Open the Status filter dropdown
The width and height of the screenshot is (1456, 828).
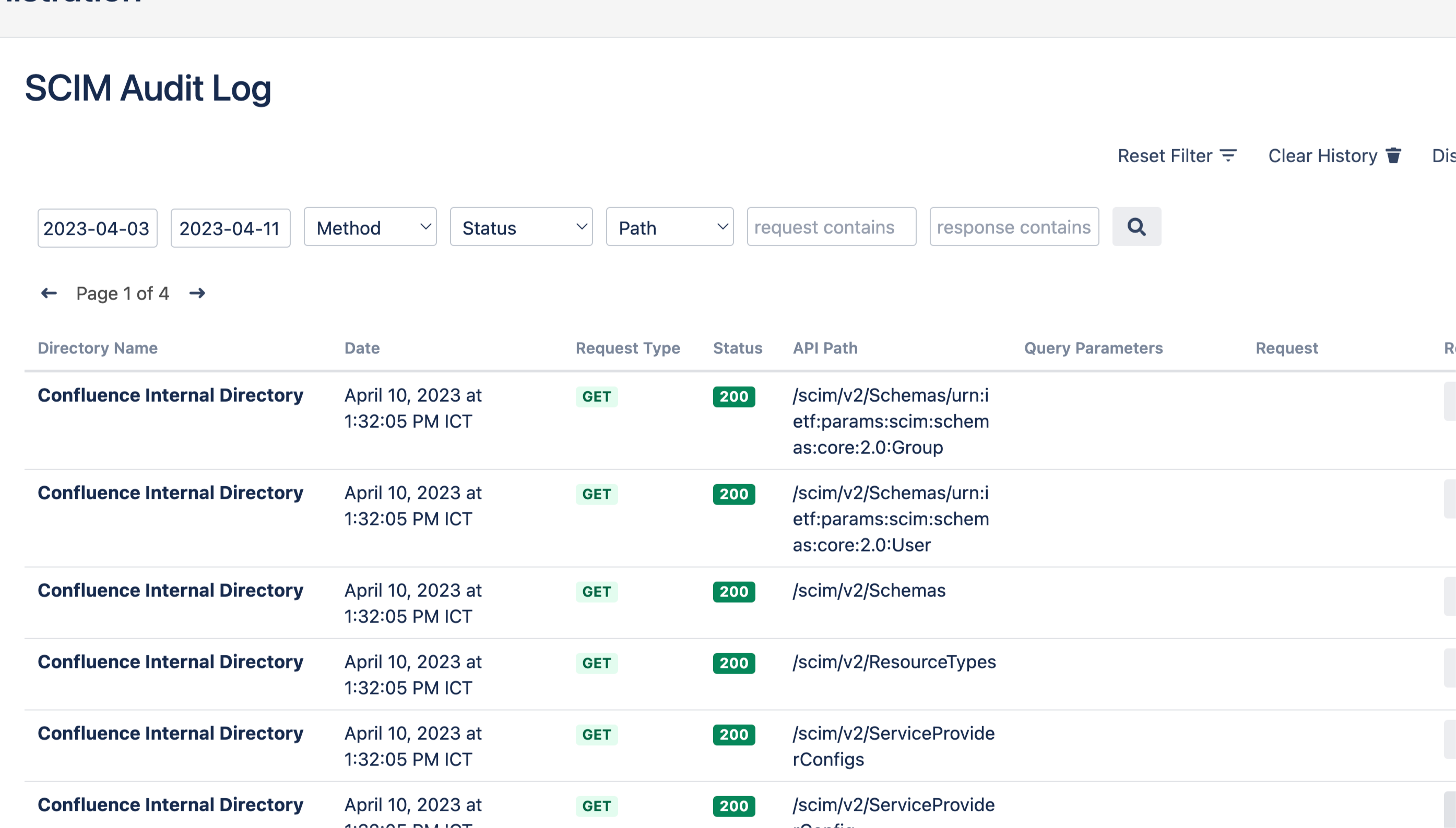tap(520, 227)
